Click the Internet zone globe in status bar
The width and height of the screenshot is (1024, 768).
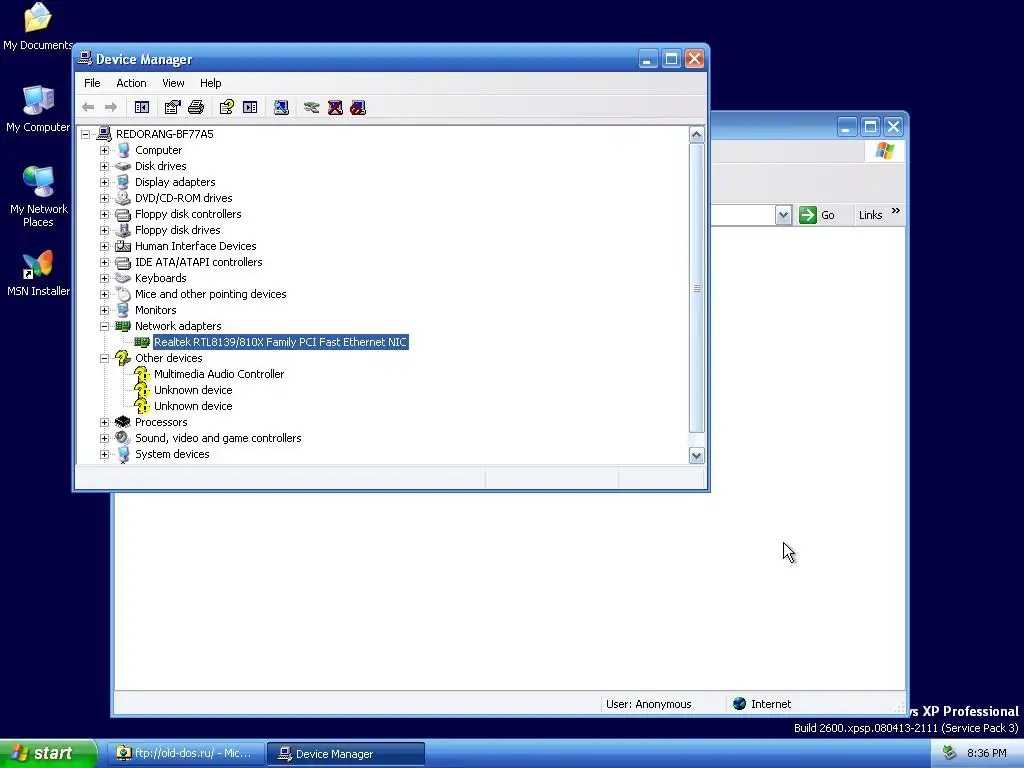(x=739, y=703)
